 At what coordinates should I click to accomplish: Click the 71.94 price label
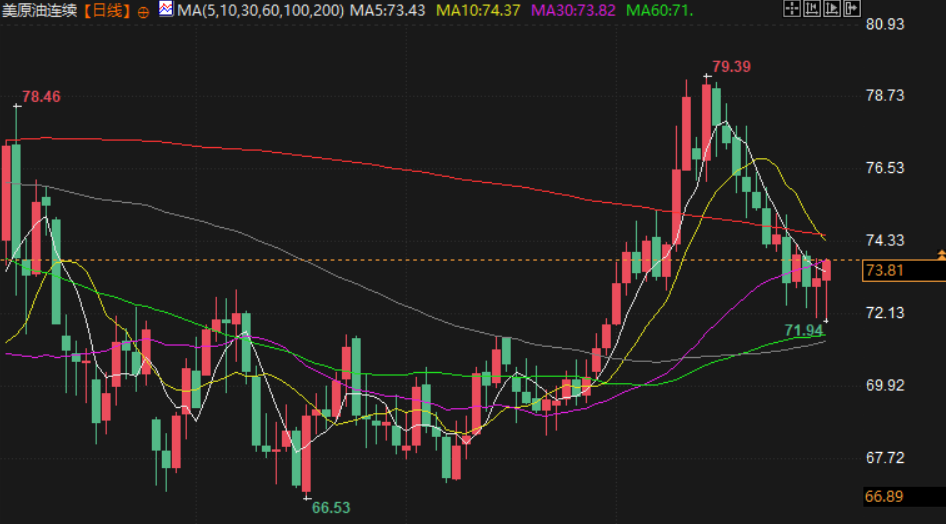(804, 330)
